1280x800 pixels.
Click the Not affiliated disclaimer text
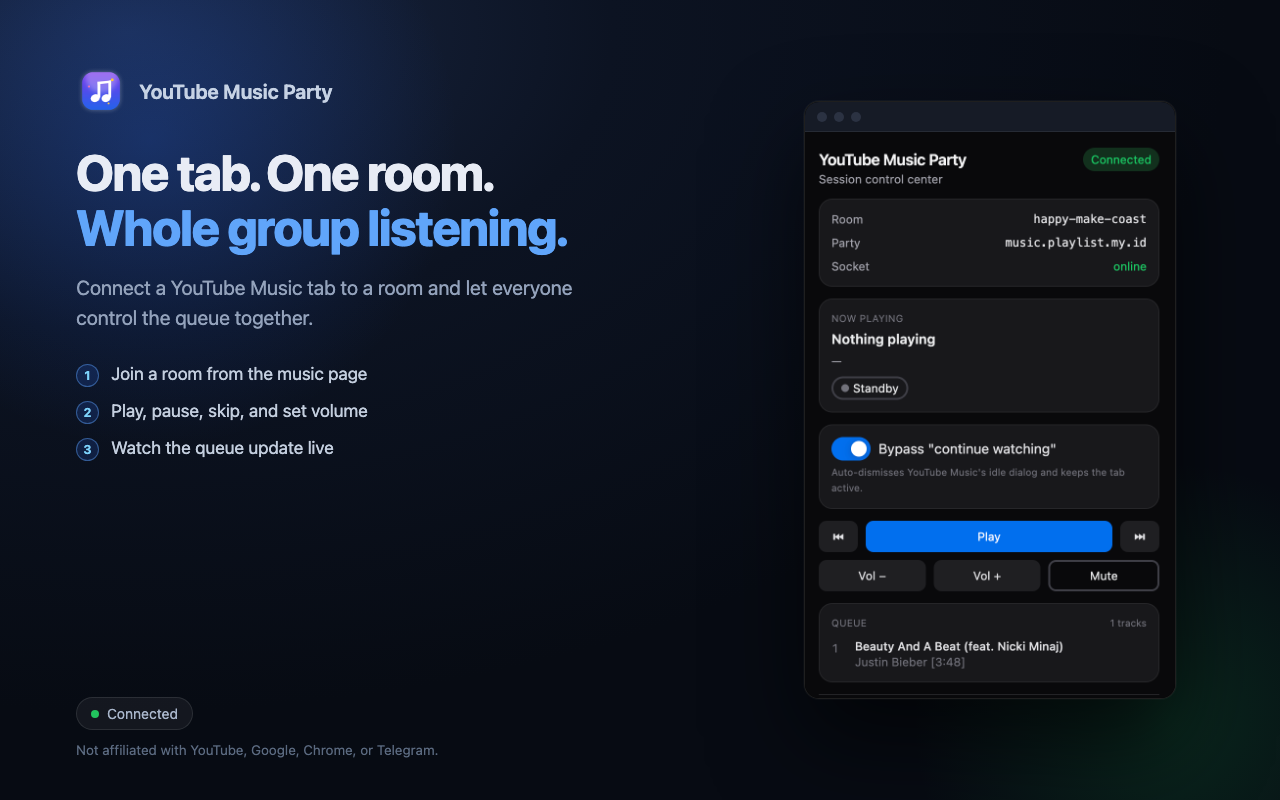point(257,750)
